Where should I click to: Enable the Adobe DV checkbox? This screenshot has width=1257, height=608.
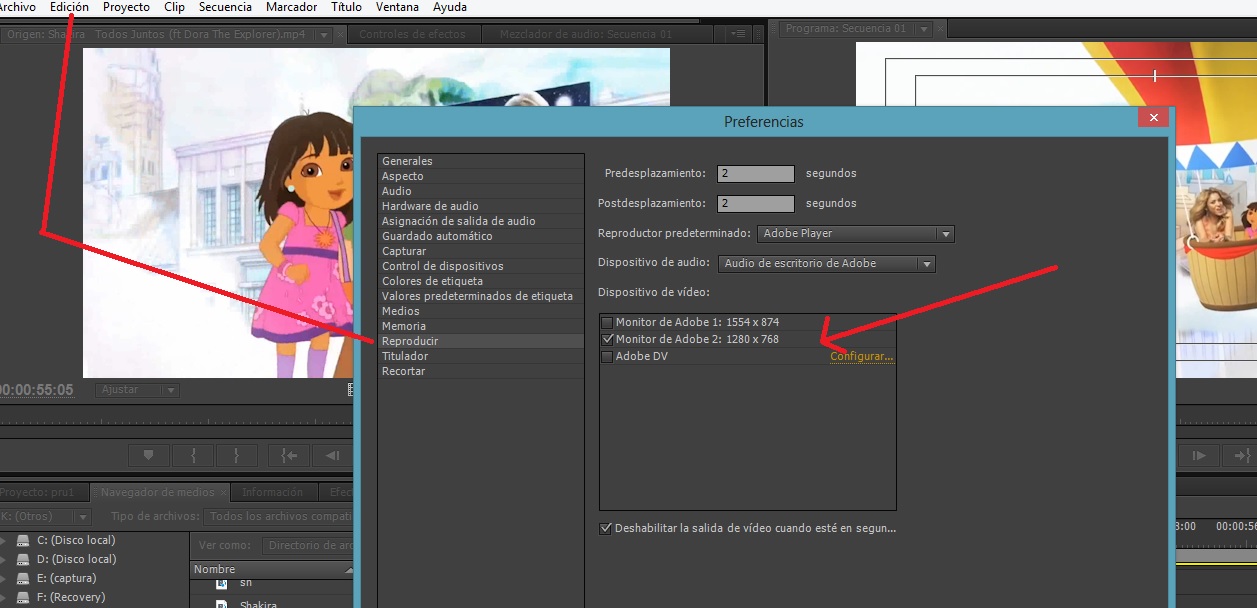606,356
